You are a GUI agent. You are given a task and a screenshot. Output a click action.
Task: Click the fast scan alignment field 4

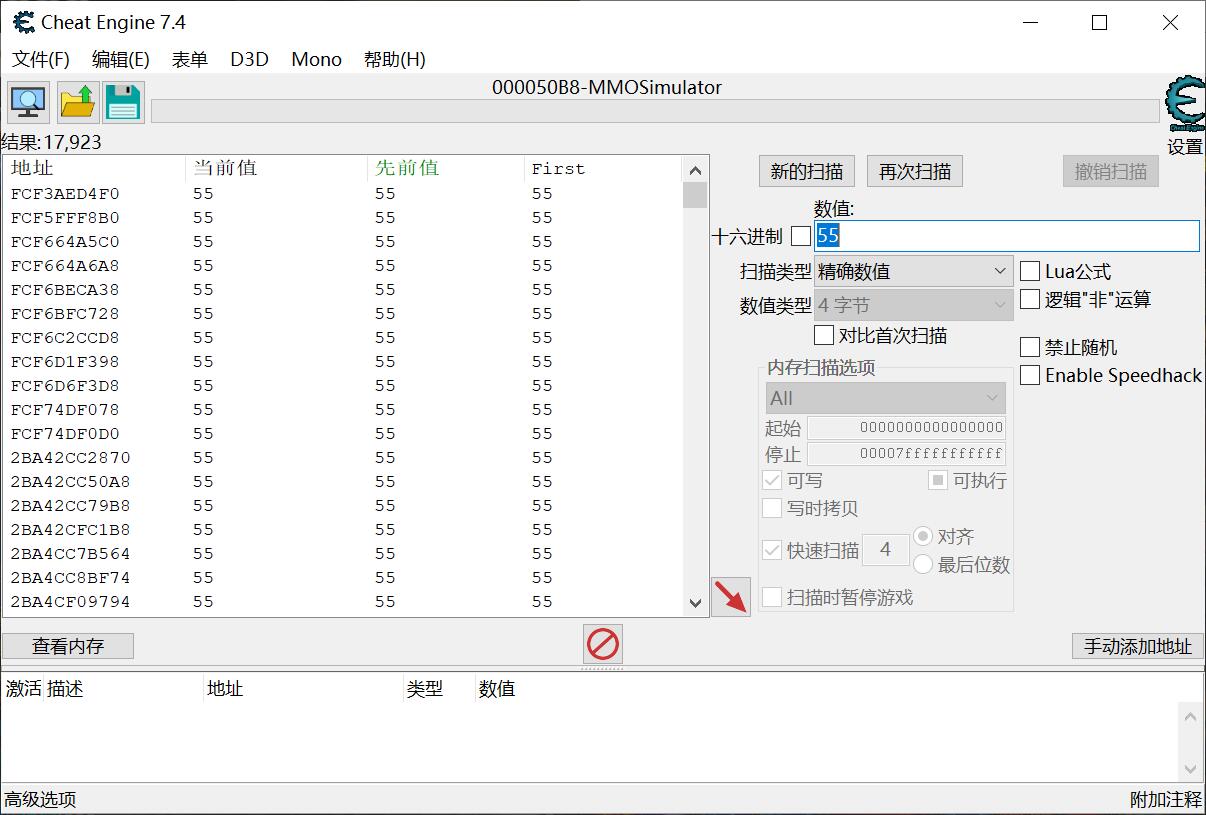885,549
